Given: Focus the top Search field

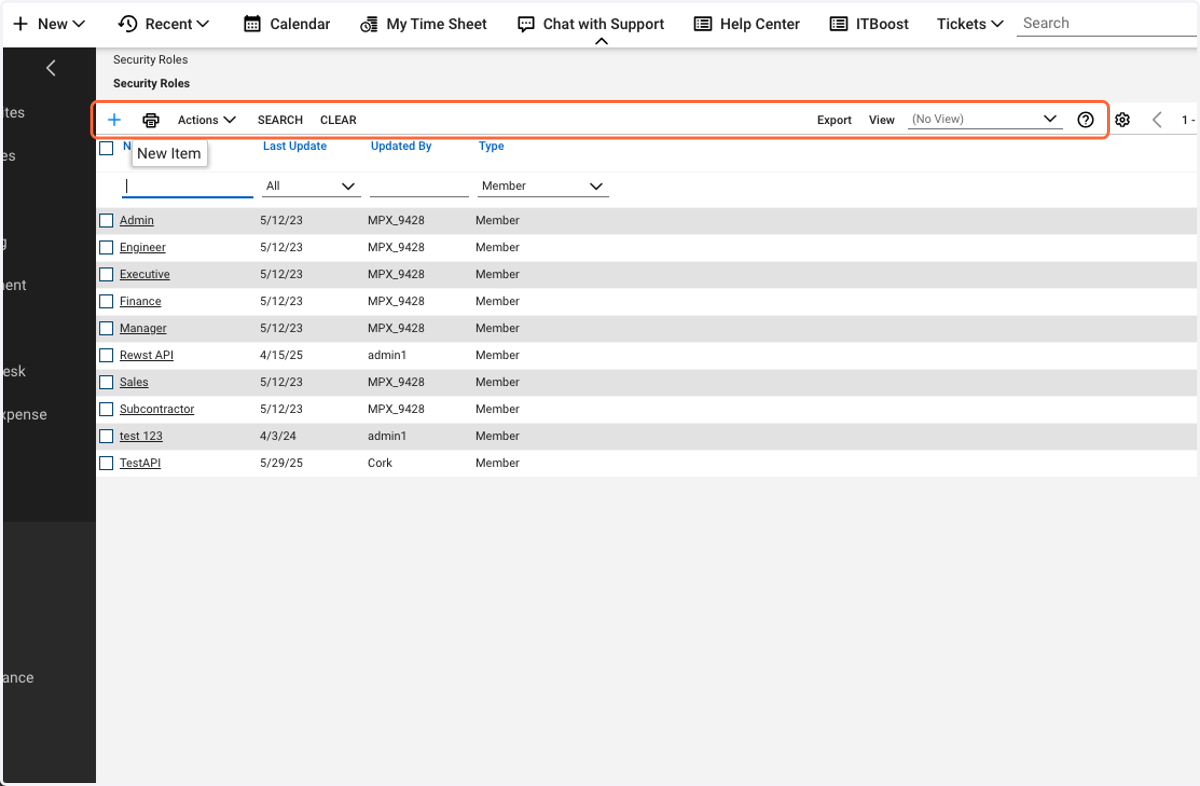Looking at the screenshot, I should (x=1108, y=23).
